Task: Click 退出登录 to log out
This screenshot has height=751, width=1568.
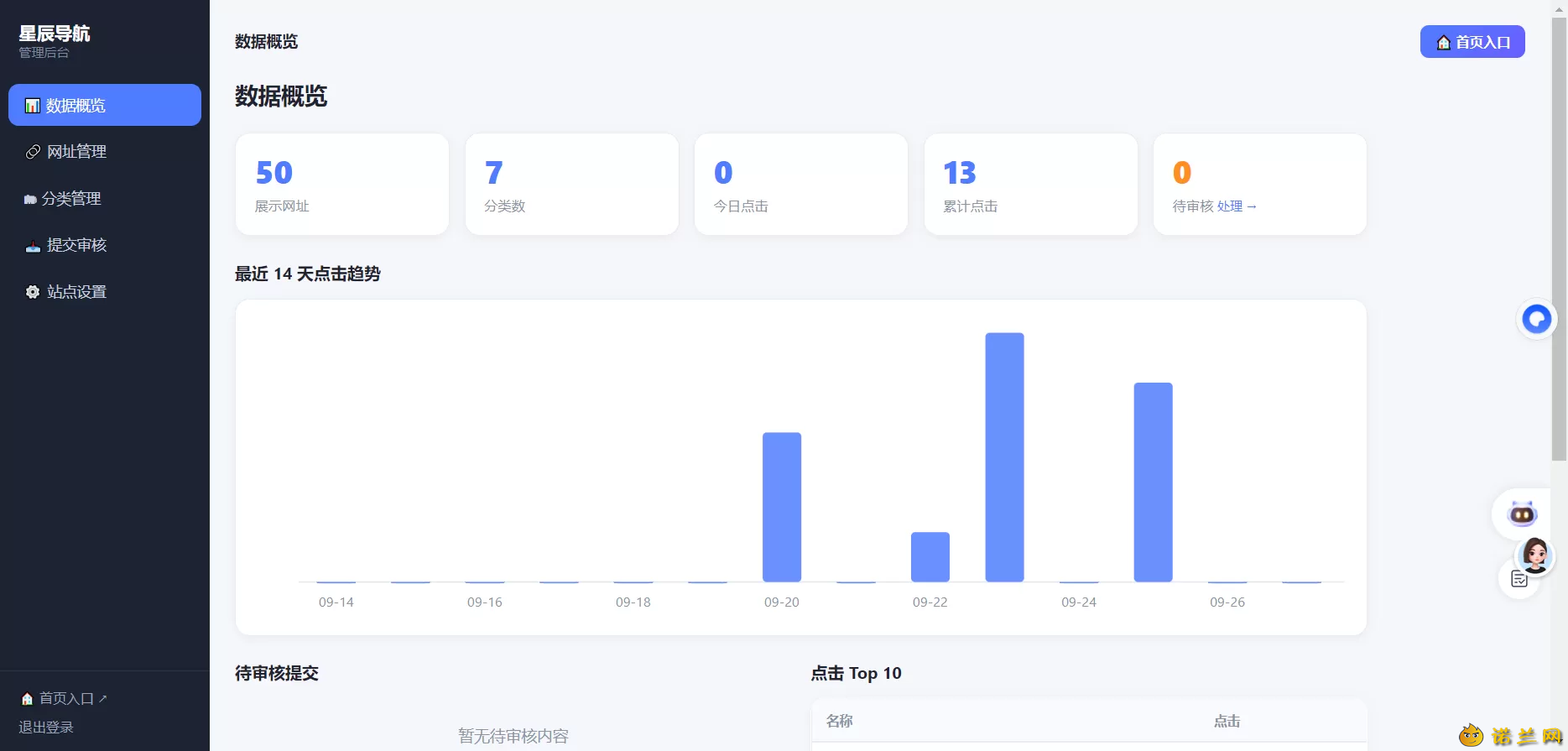Action: coord(46,728)
